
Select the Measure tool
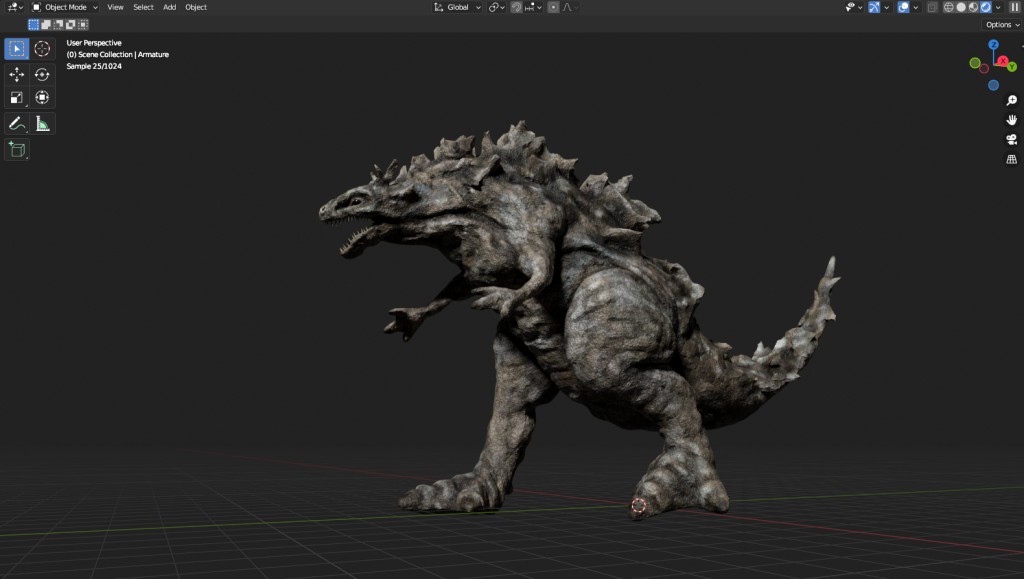click(42, 123)
